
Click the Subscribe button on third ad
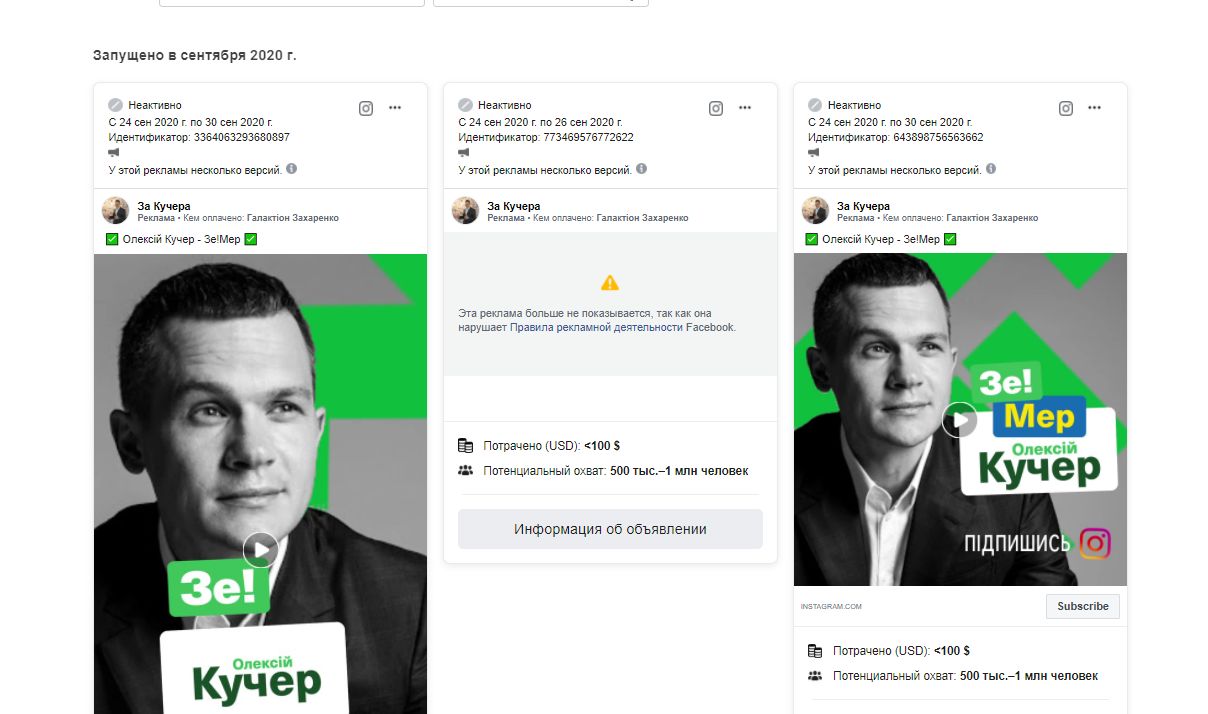point(1083,606)
